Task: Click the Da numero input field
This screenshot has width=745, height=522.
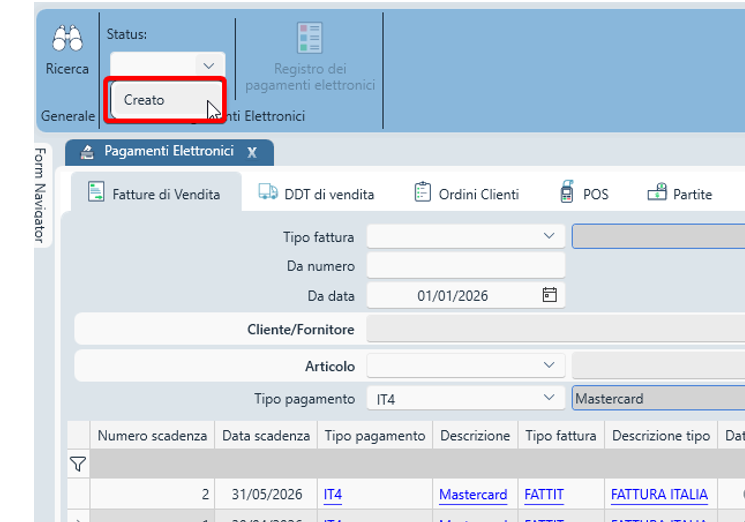Action: [x=466, y=266]
